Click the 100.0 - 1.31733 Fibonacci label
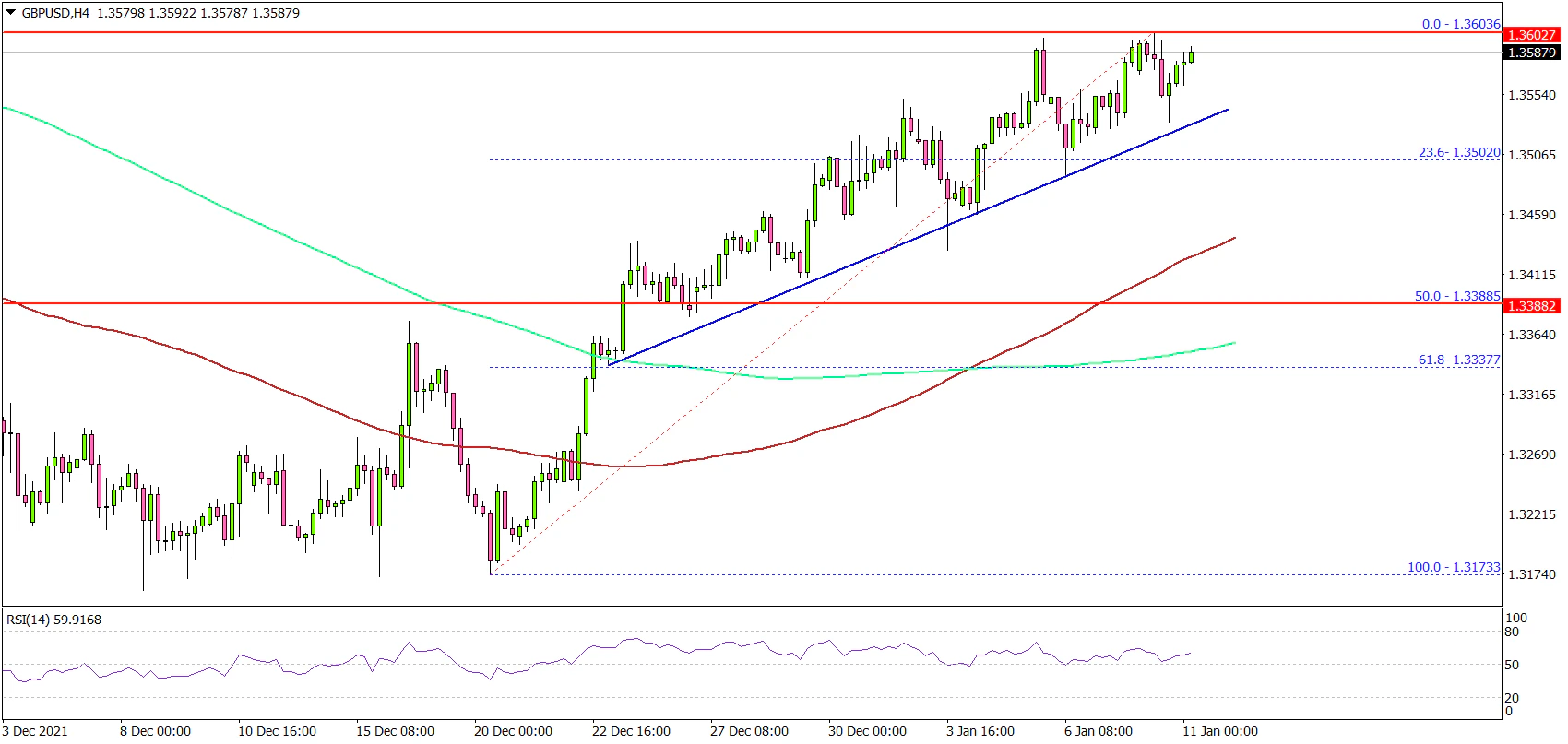Screen dimensions: 1568x744 [x=1453, y=567]
